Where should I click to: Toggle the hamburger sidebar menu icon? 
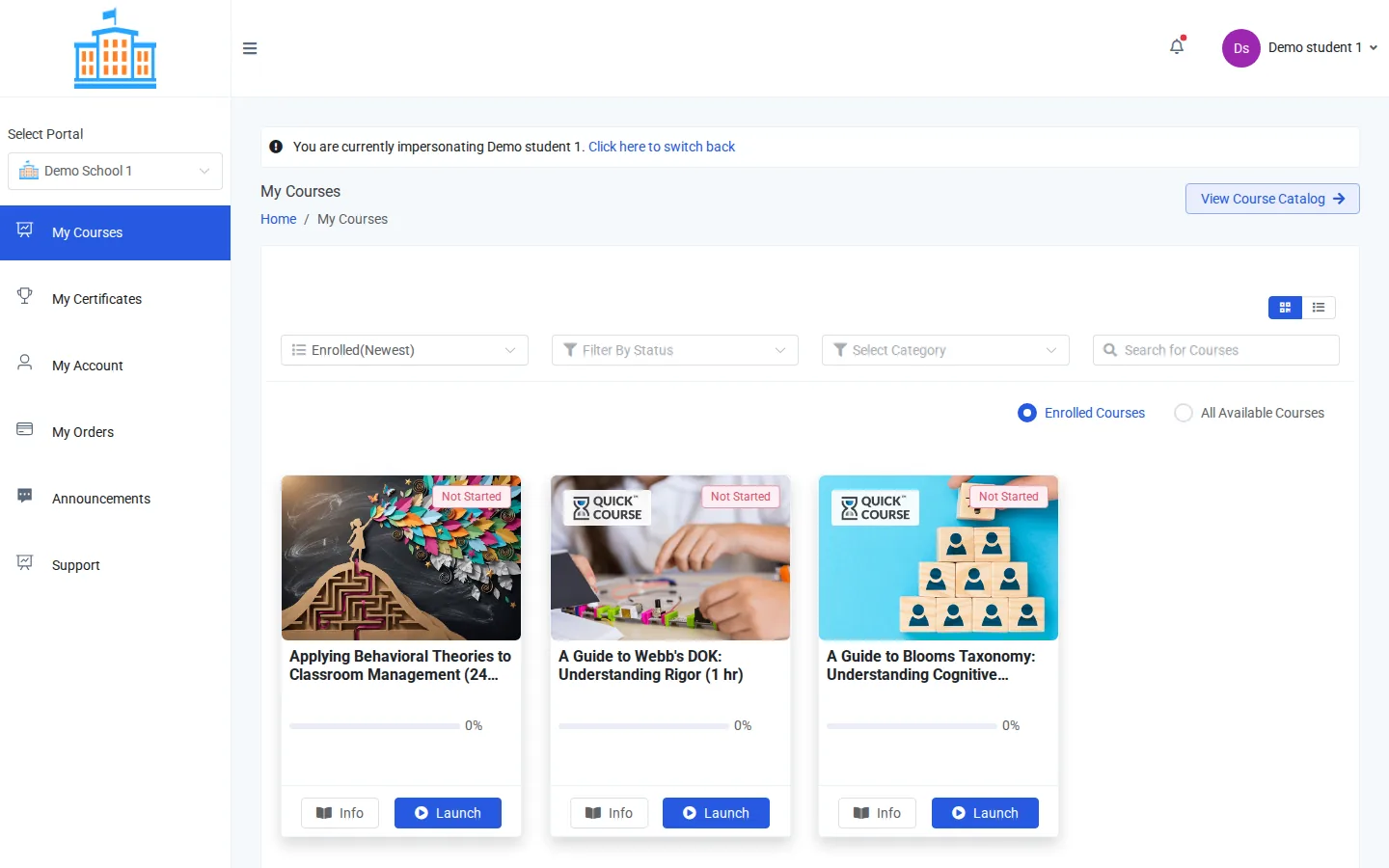(250, 48)
